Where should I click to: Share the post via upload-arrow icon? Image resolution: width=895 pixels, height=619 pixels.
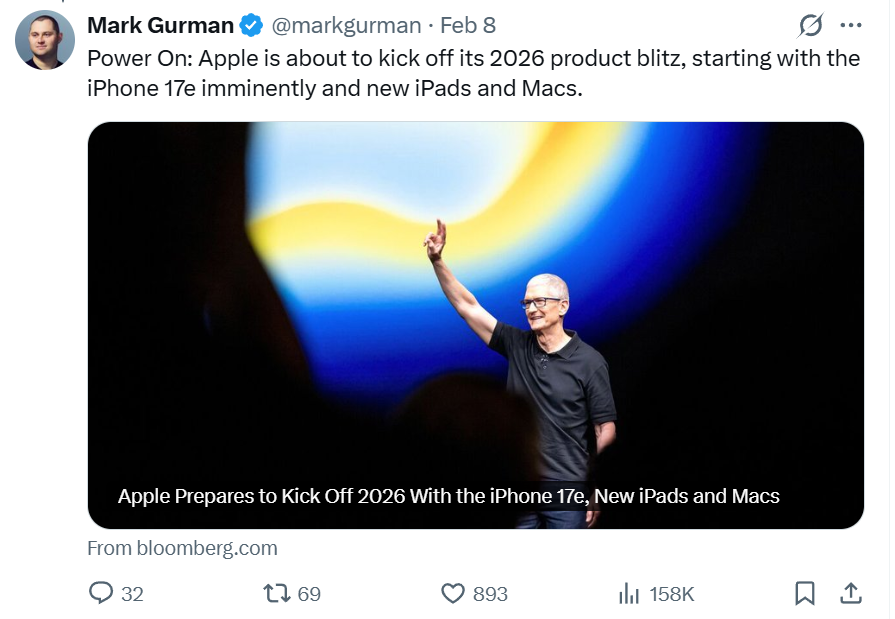point(851,593)
